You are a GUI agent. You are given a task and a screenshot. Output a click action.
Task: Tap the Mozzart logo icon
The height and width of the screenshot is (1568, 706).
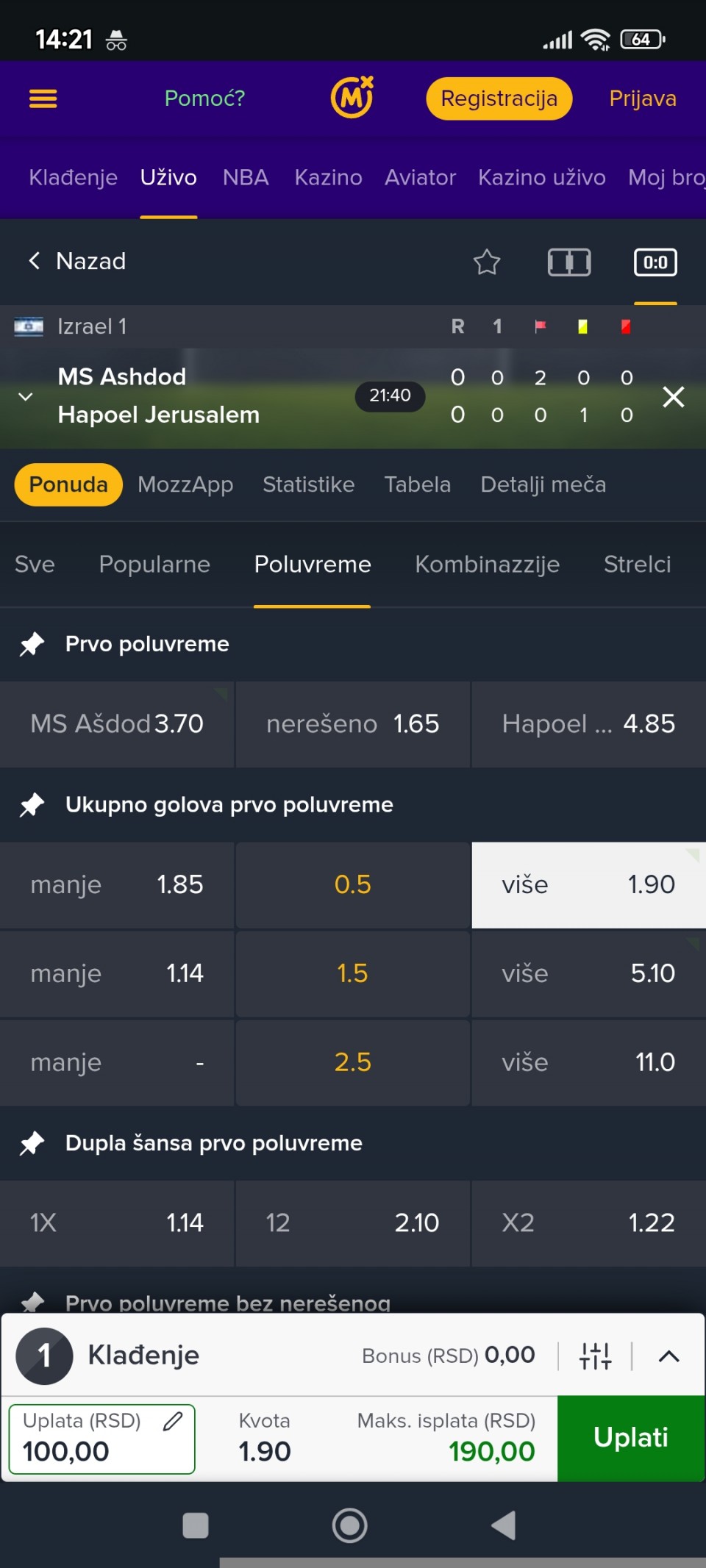pos(352,98)
